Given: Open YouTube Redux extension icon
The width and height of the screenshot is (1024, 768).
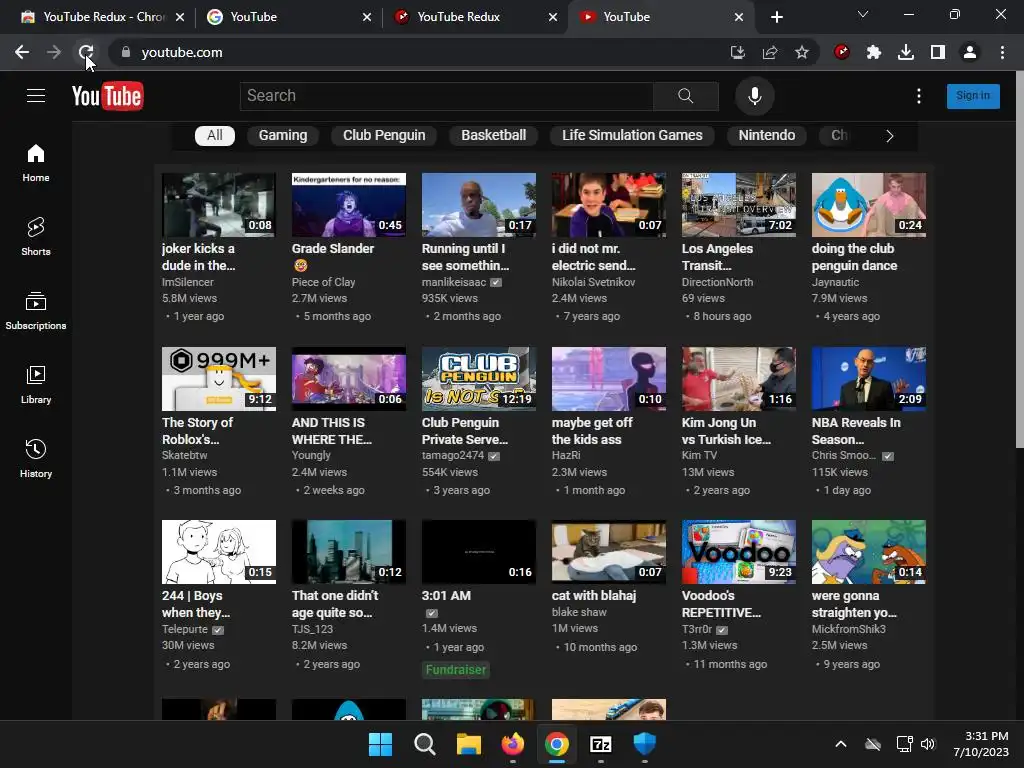Looking at the screenshot, I should [842, 52].
